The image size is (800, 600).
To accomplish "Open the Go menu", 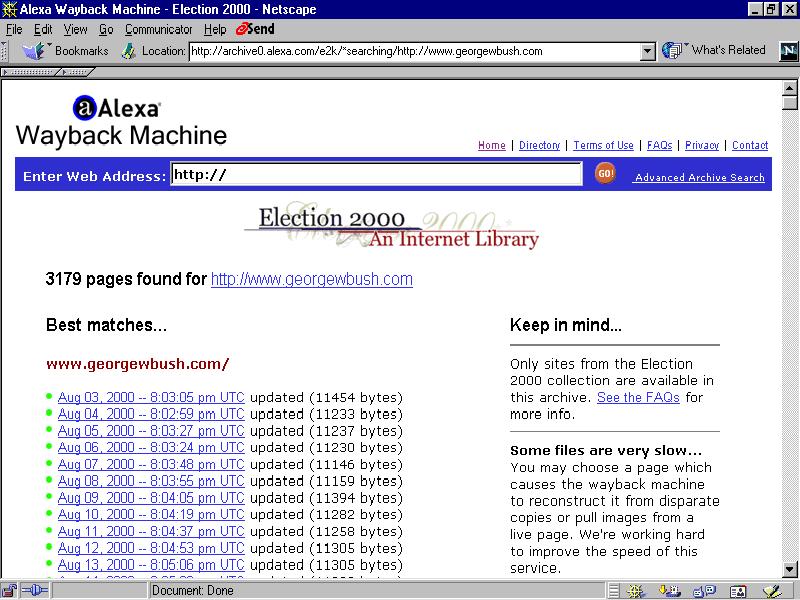I will pyautogui.click(x=106, y=30).
